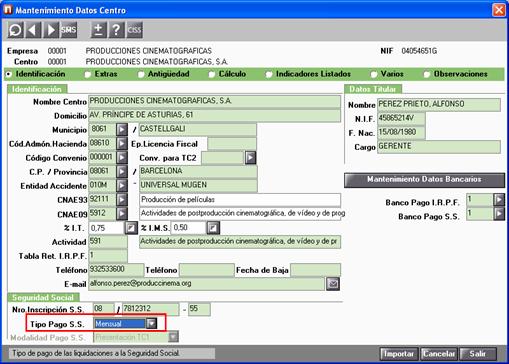
Task: Click the Actividad code field 591
Action: [108, 242]
